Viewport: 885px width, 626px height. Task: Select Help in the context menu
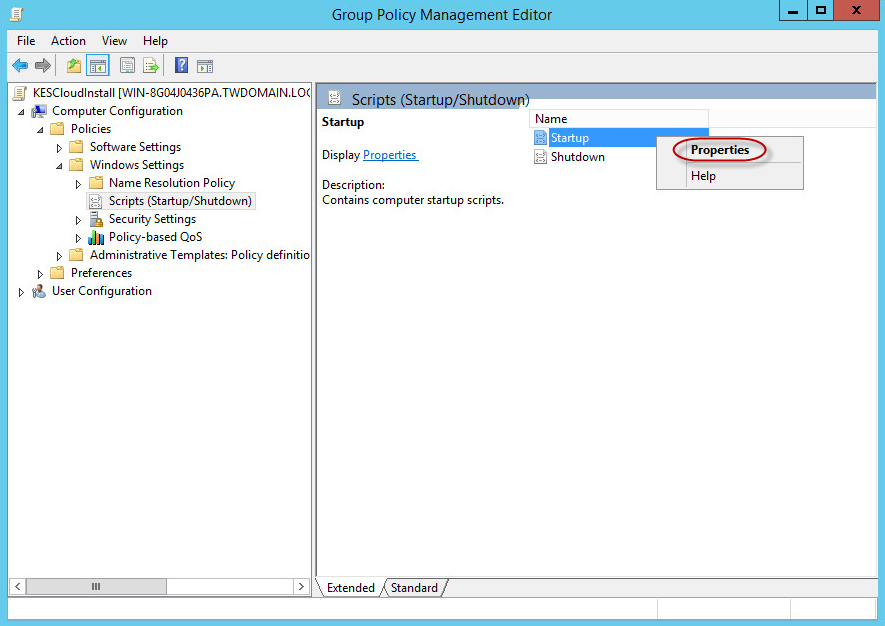pos(703,175)
